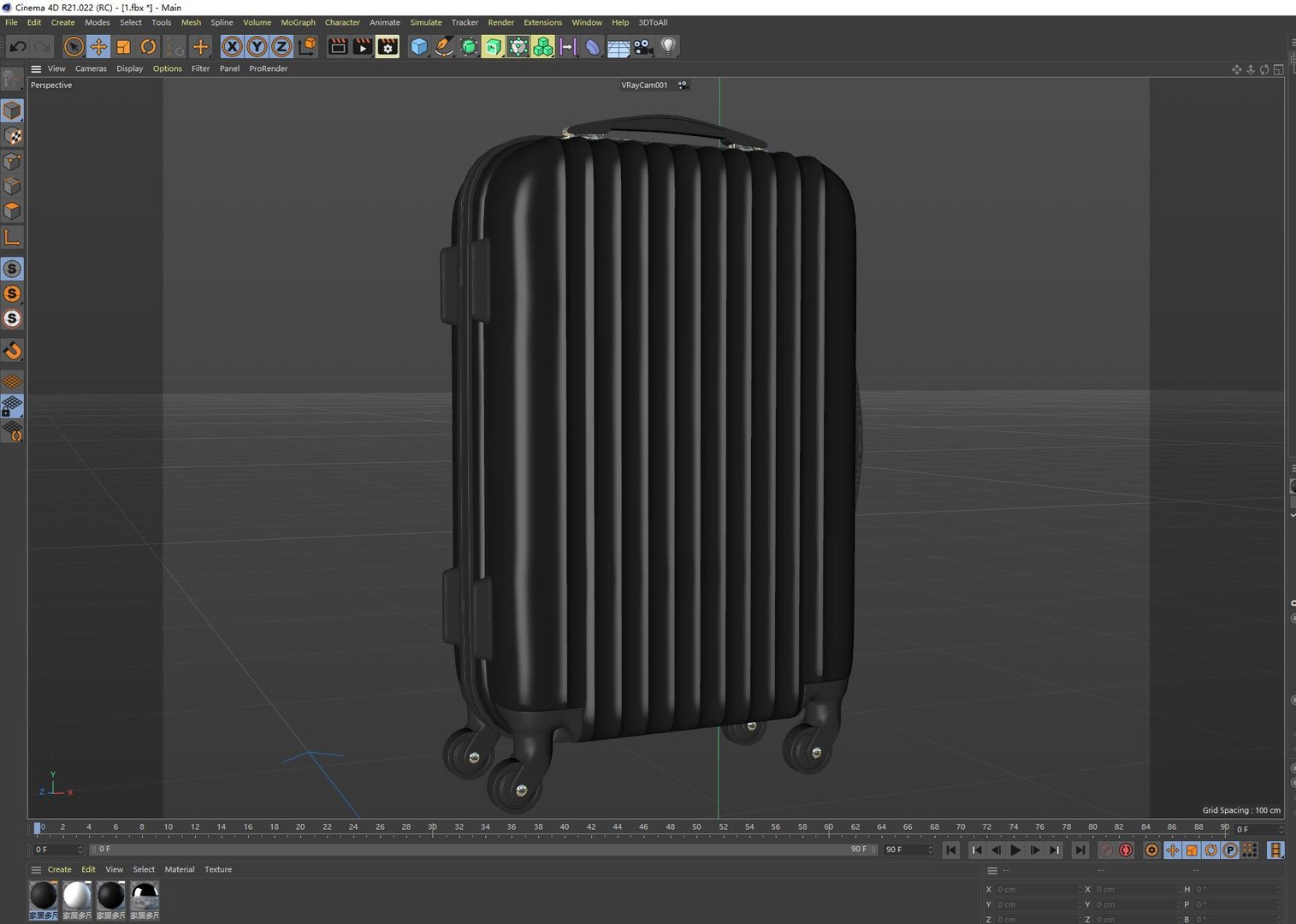Select the Spline Pen tool
1296x924 pixels.
pyautogui.click(x=443, y=47)
